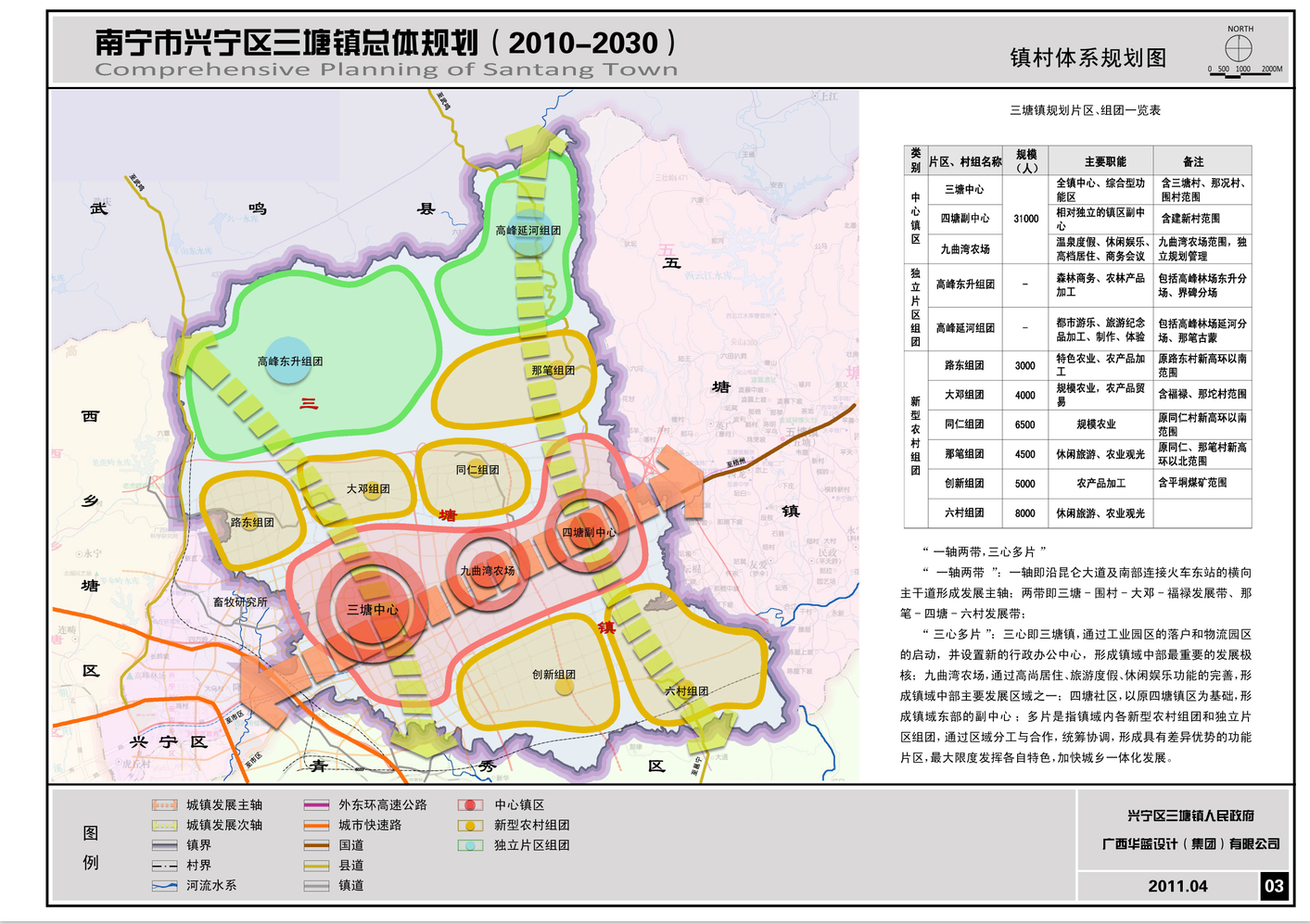
Task: Click the 中心镇区 legend symbol
Action: 471,805
